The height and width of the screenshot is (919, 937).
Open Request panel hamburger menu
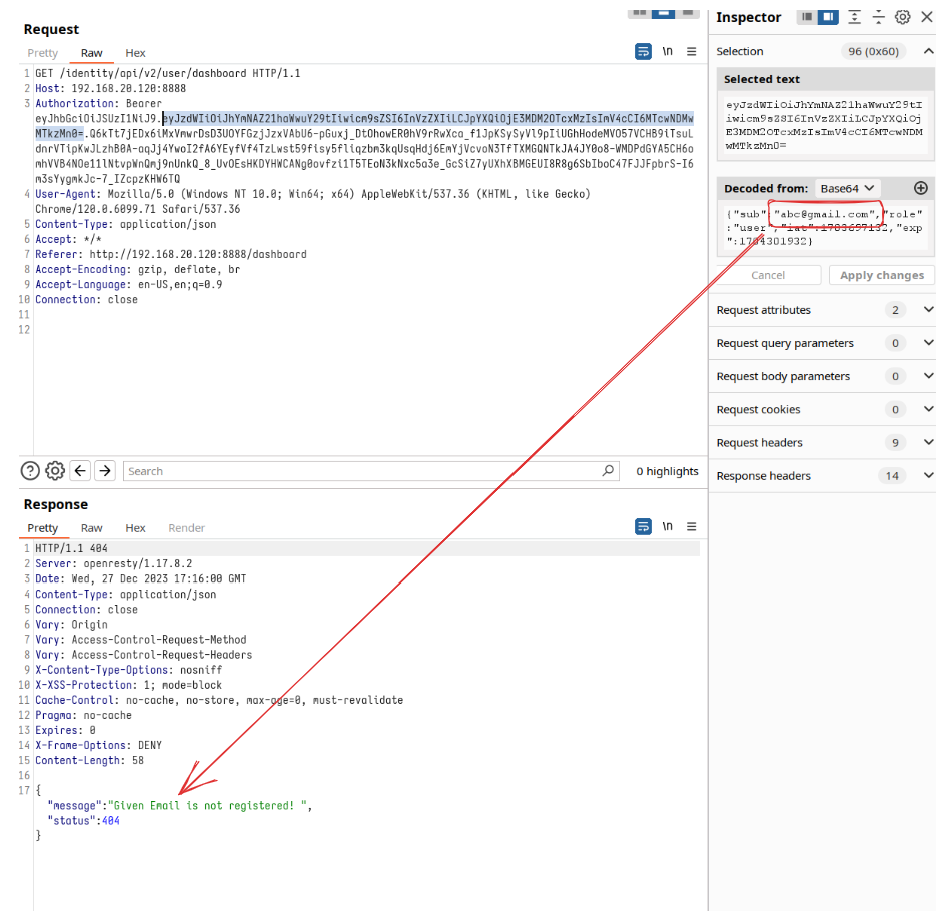(x=691, y=52)
